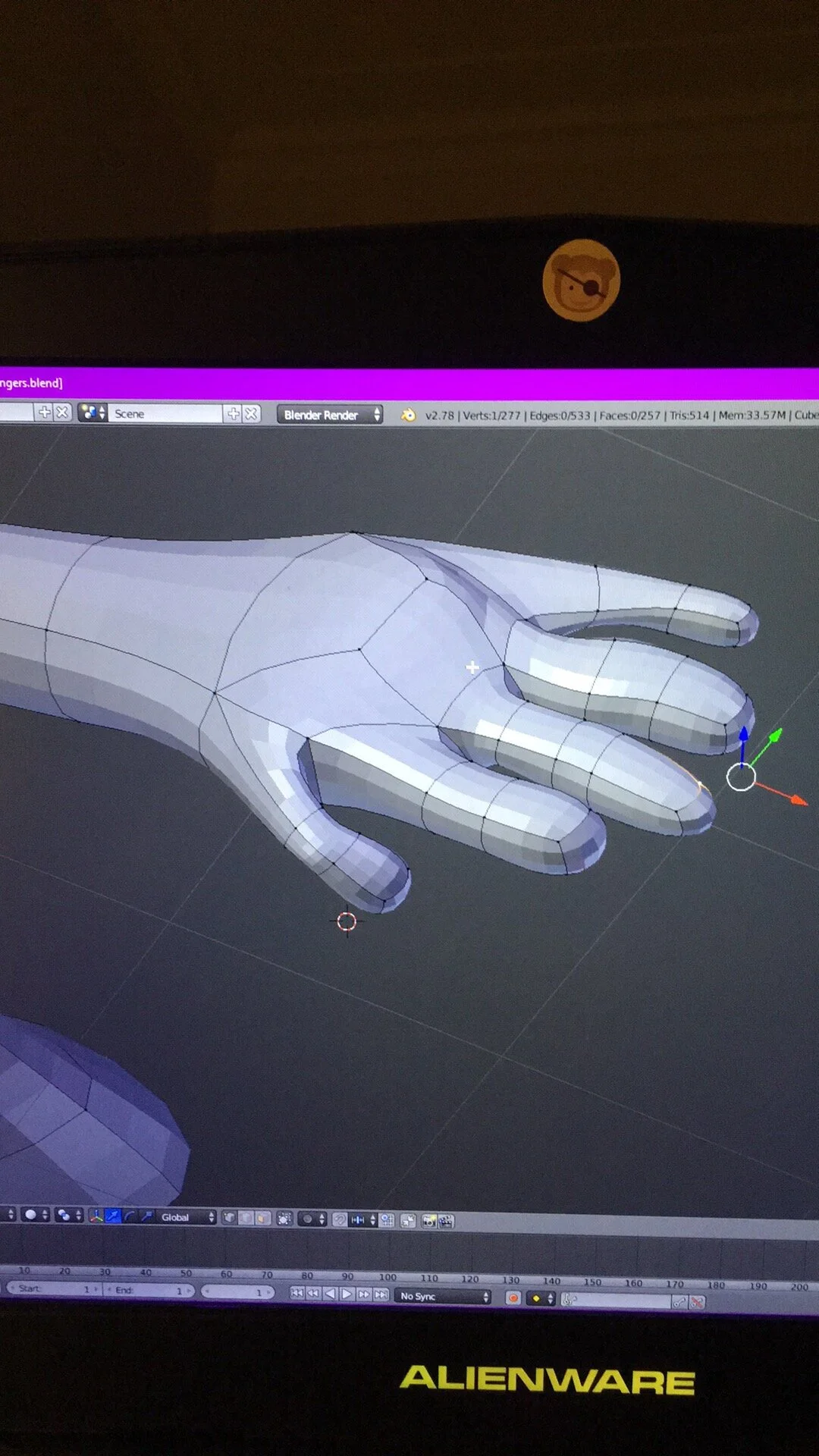This screenshot has width=819, height=1456.
Task: Toggle auto keyframe record button
Action: (513, 1298)
